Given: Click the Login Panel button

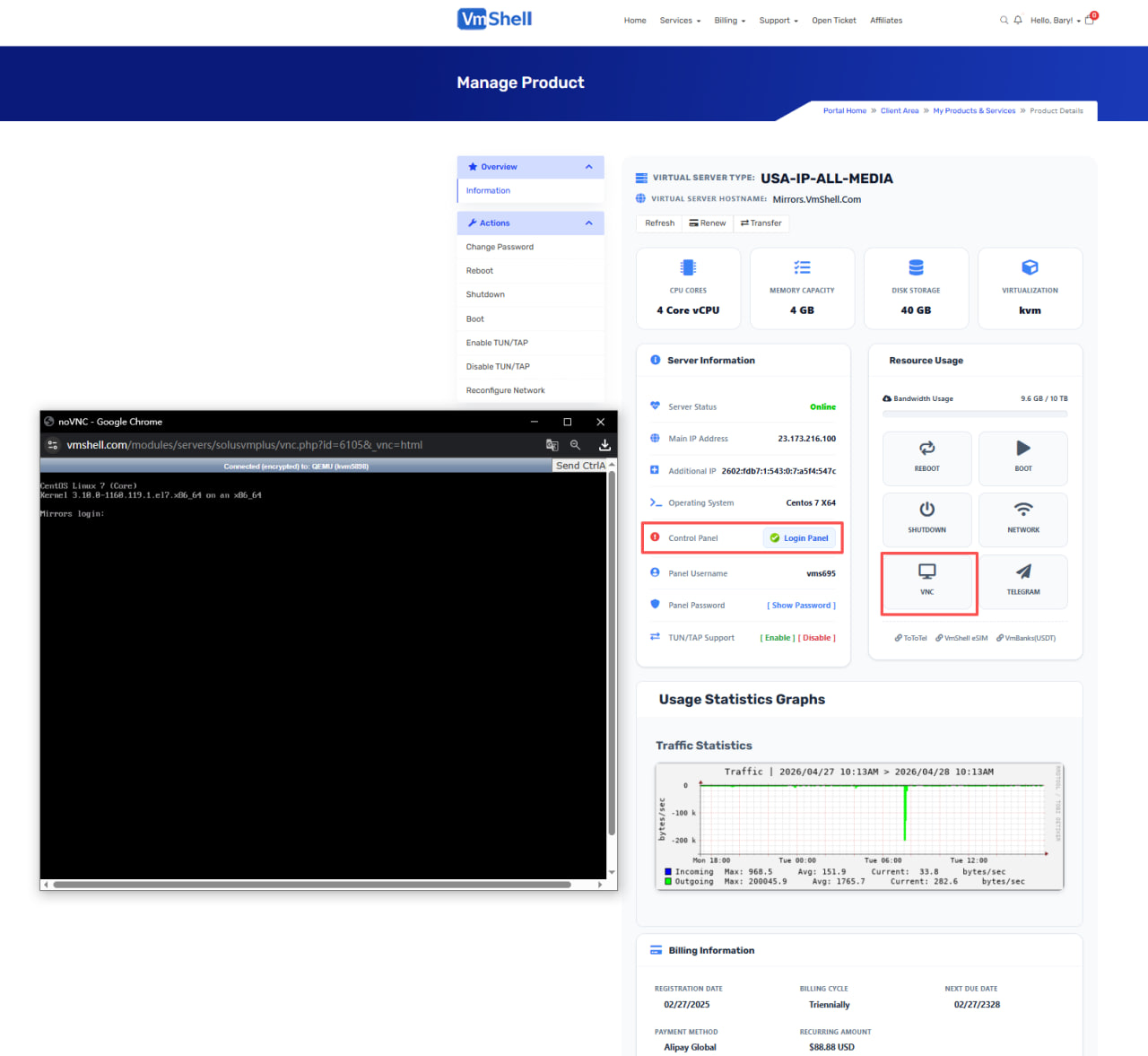Looking at the screenshot, I should [799, 538].
